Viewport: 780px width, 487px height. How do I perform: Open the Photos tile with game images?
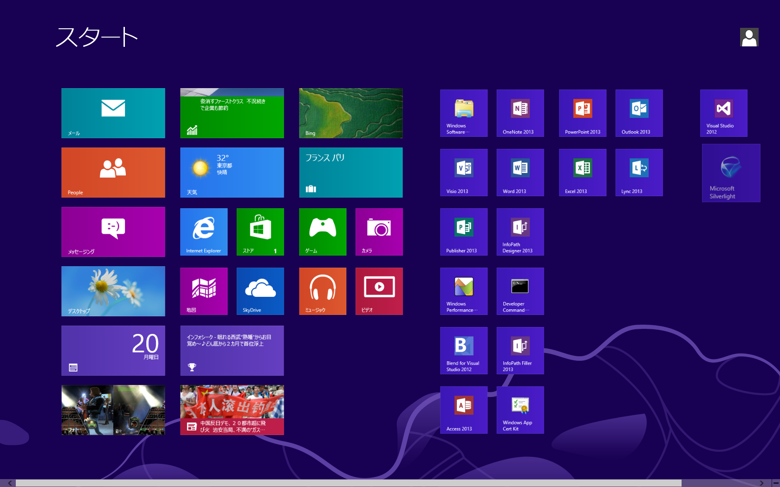point(113,410)
